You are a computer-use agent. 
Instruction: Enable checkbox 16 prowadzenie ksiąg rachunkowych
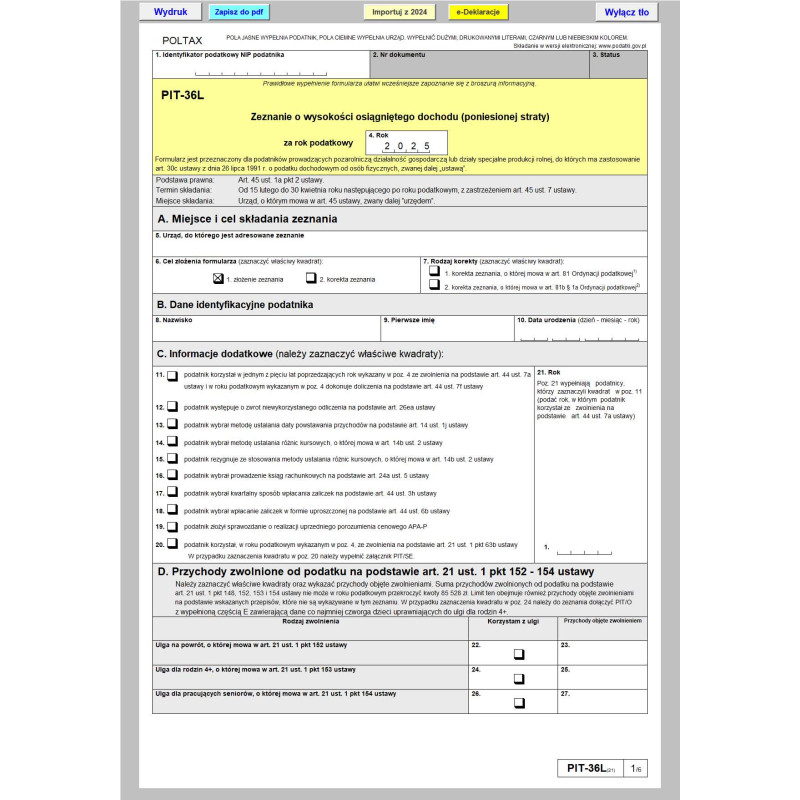click(172, 475)
